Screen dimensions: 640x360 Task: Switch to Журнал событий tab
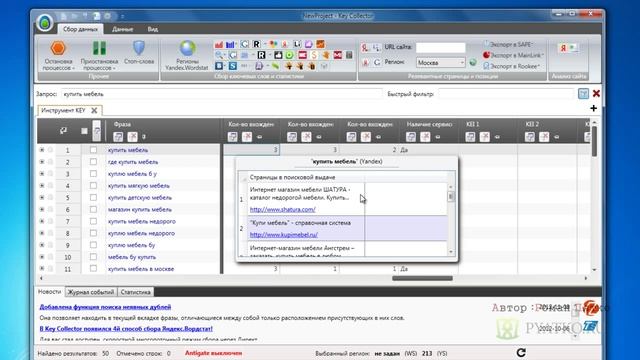pos(91,292)
